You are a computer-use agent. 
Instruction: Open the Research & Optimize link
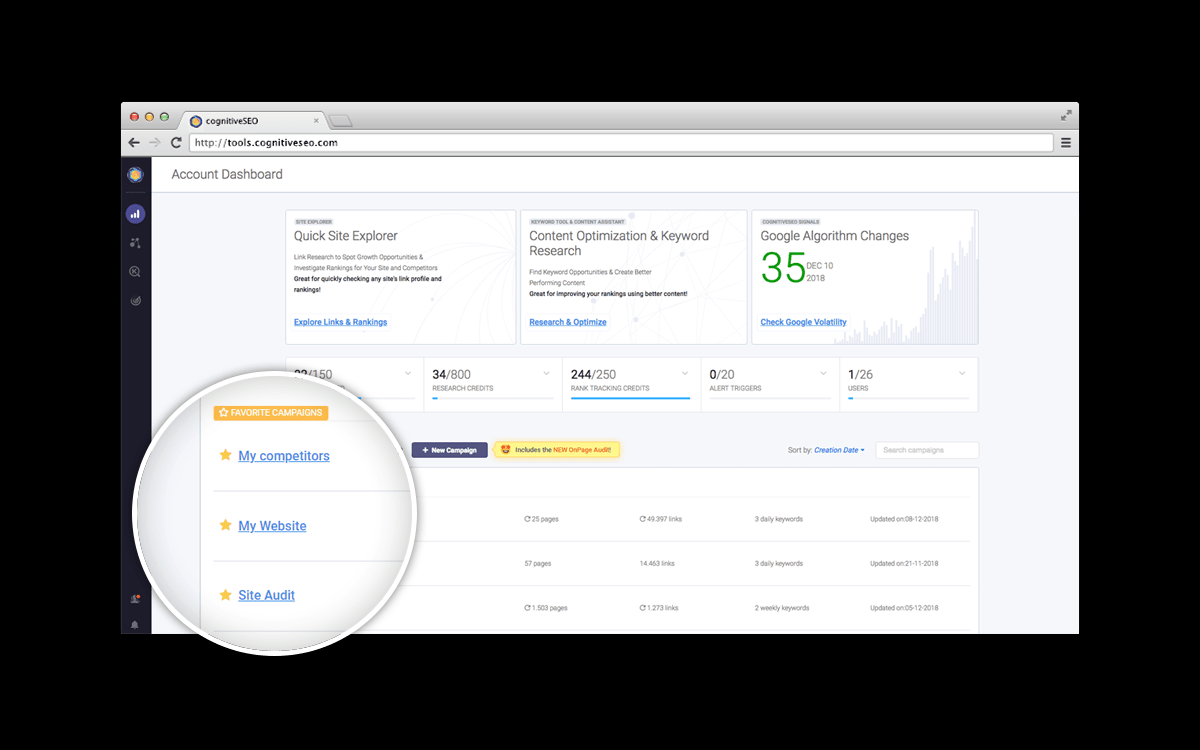click(x=568, y=322)
